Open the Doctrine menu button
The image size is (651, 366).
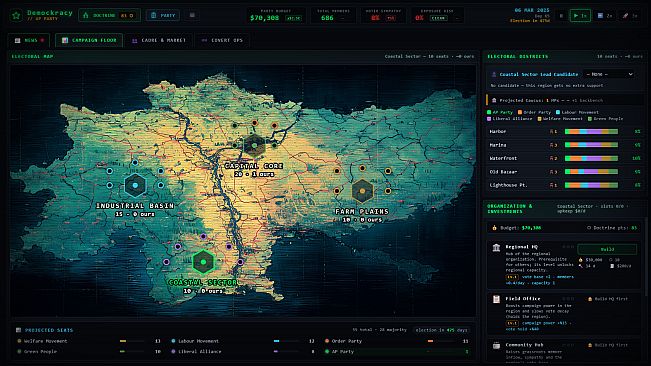109,15
